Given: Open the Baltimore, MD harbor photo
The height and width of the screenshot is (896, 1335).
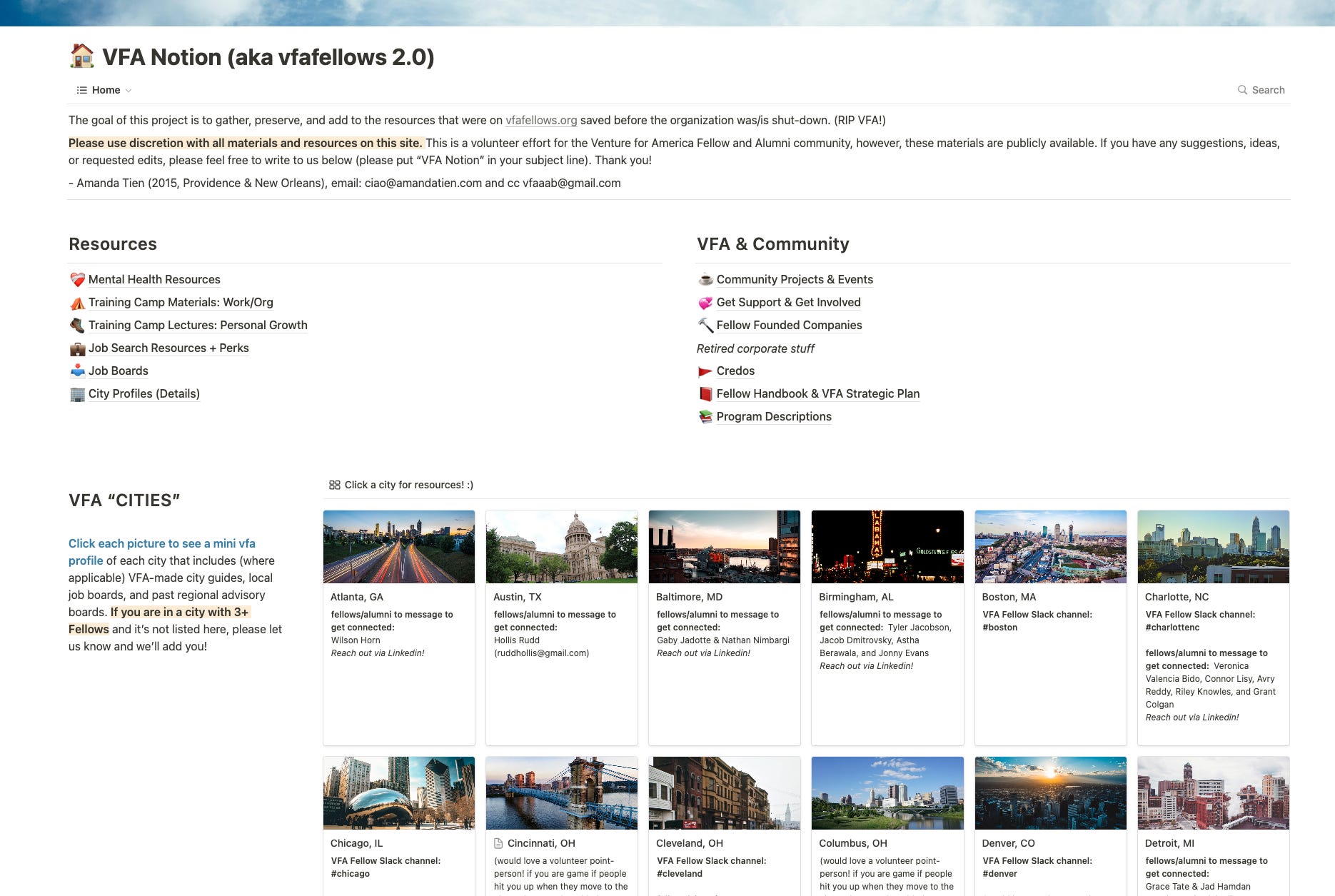Looking at the screenshot, I should [x=725, y=547].
